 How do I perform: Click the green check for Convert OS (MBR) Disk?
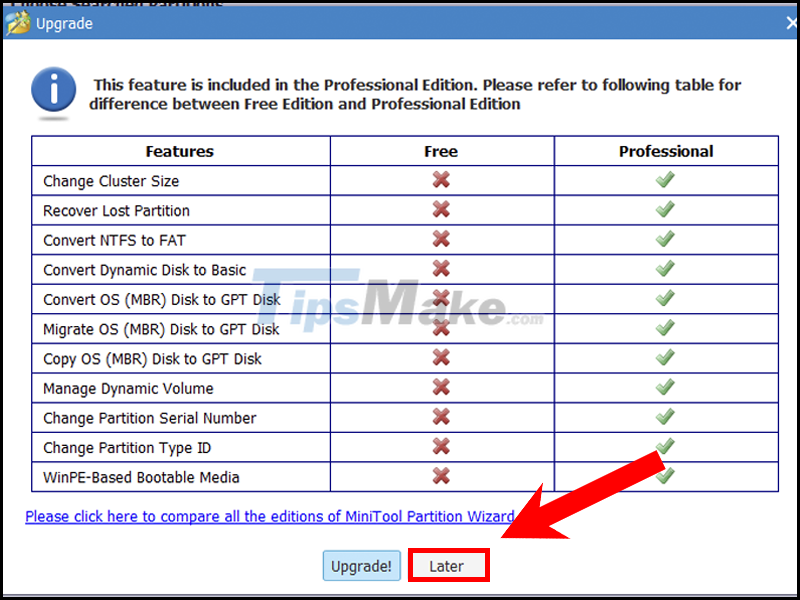click(665, 298)
